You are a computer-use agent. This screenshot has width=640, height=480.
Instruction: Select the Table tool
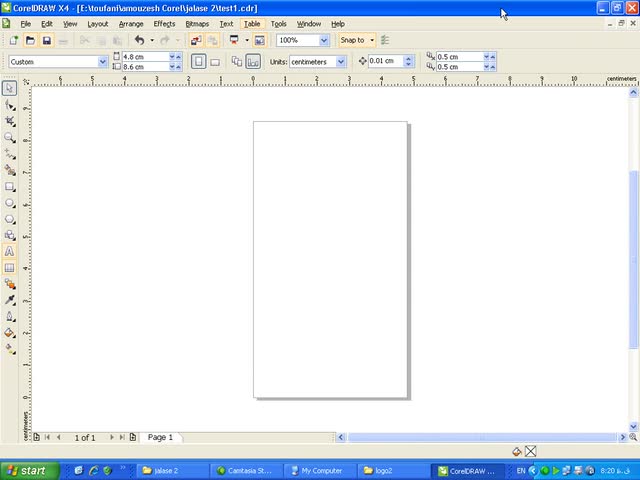pyautogui.click(x=9, y=268)
